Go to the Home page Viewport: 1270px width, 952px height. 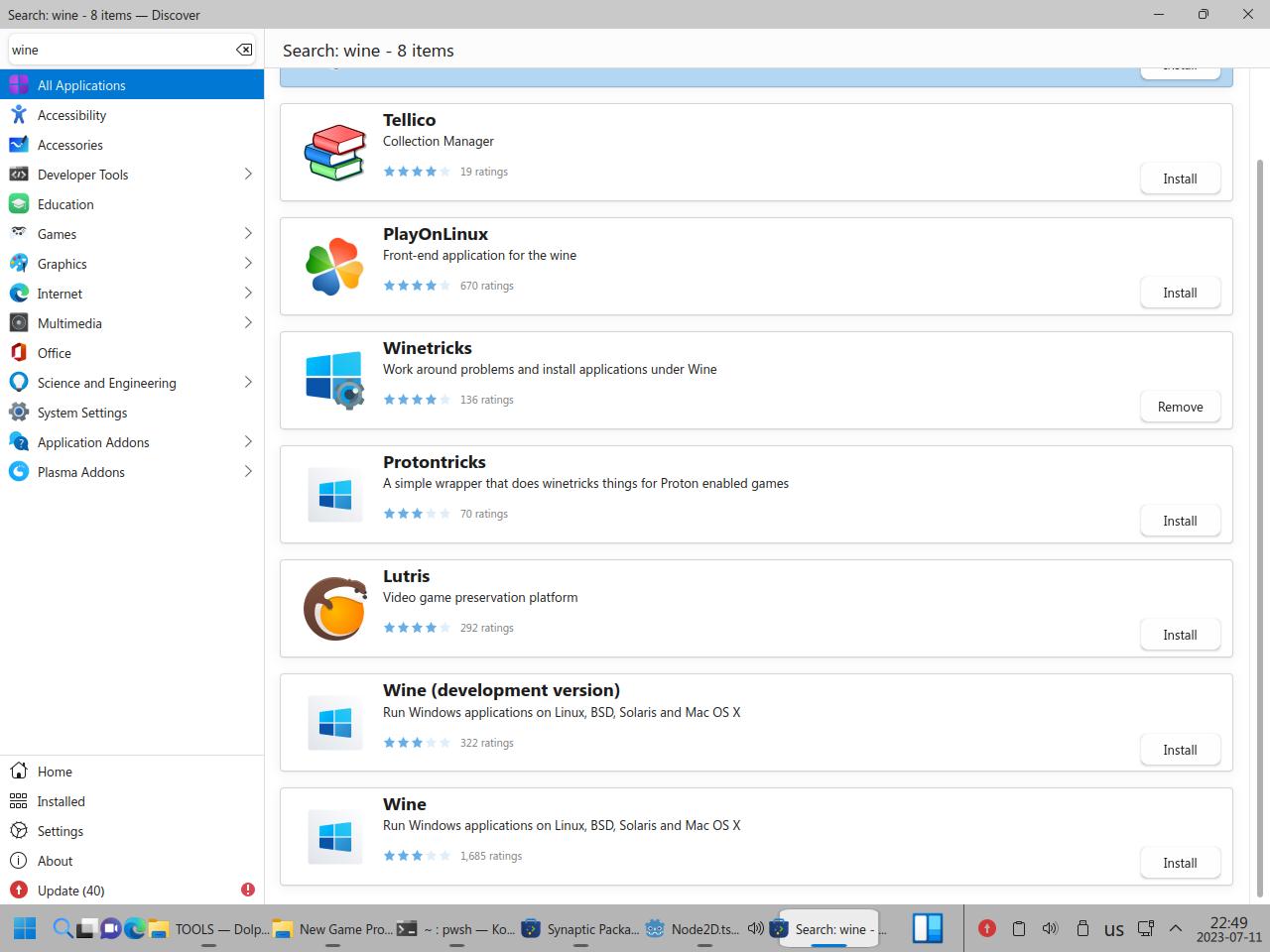[132, 772]
